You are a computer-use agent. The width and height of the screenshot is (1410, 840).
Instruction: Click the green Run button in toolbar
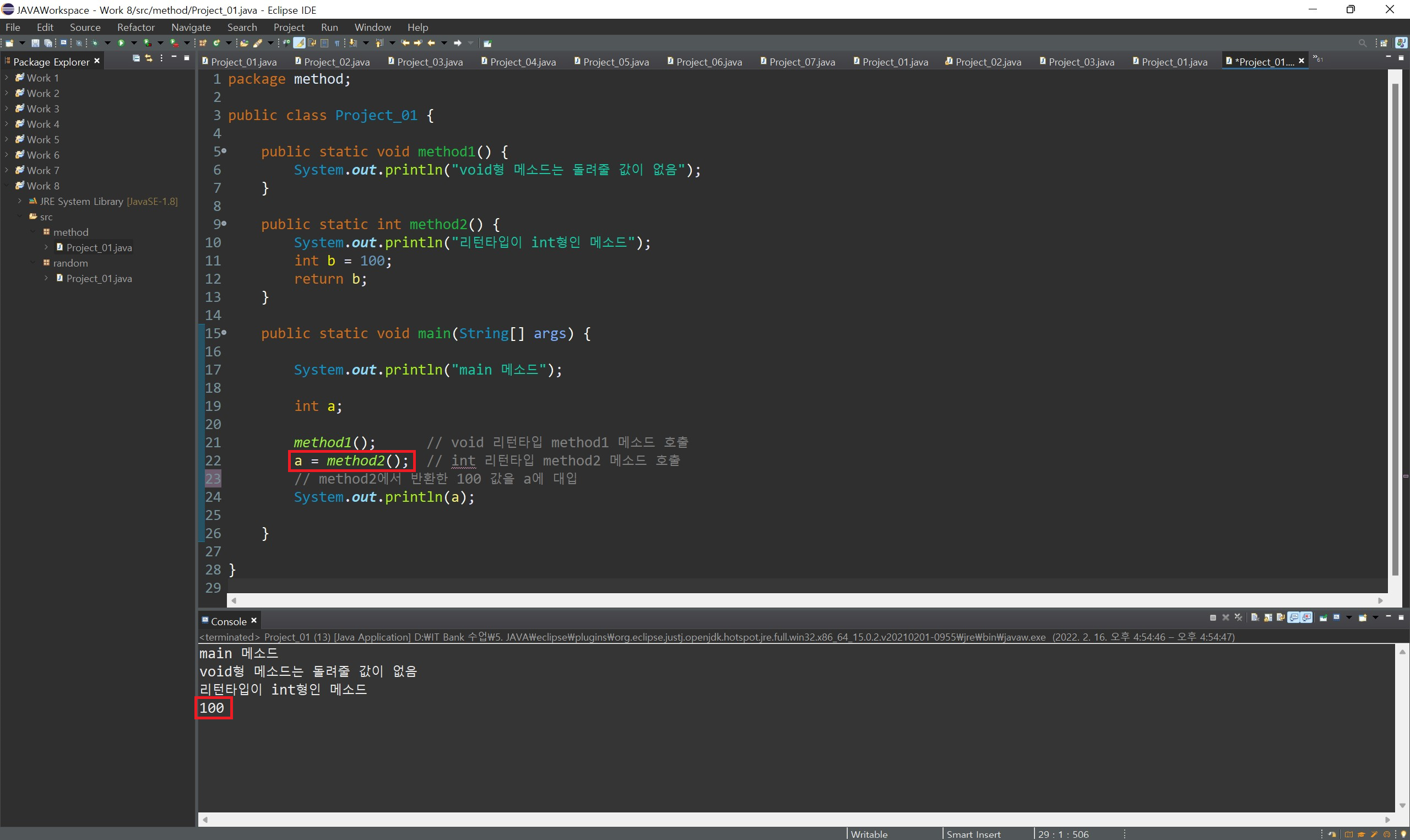(x=121, y=43)
